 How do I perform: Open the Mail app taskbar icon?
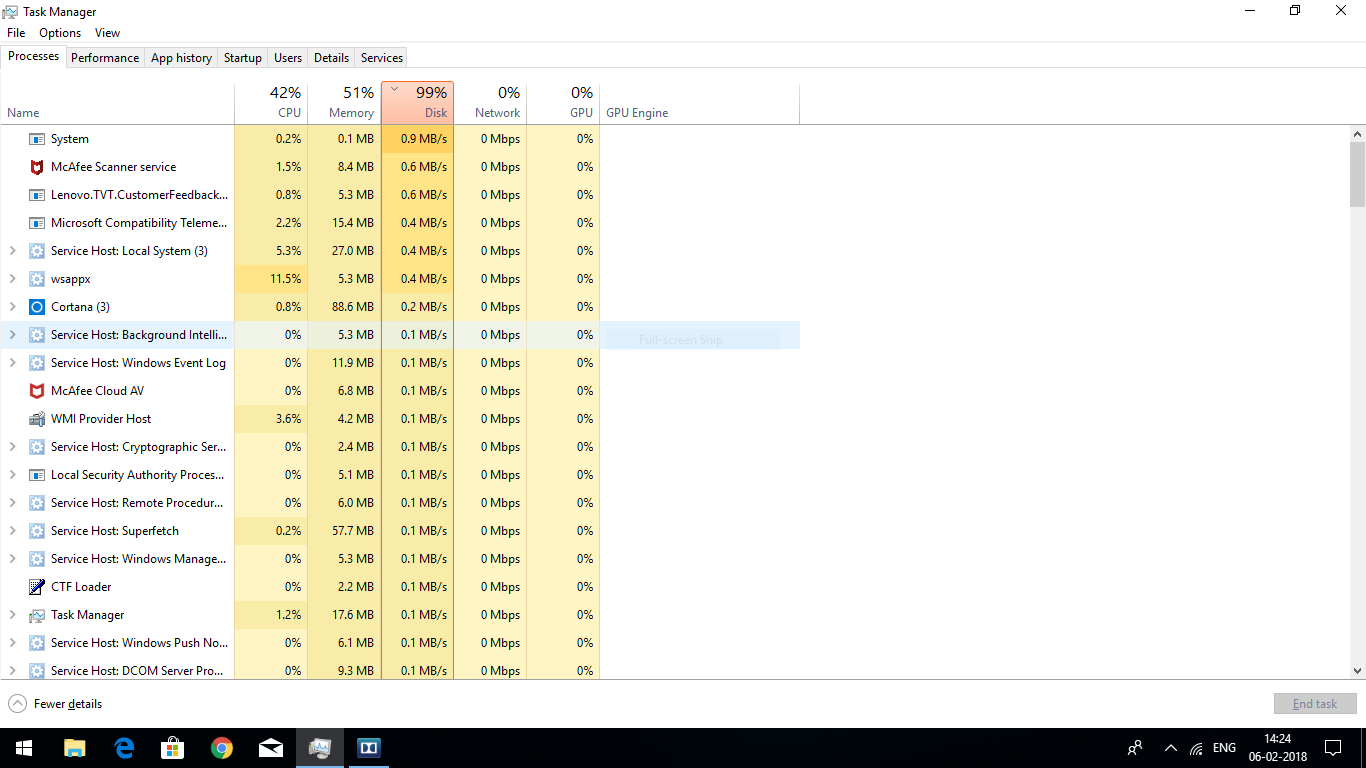click(271, 747)
